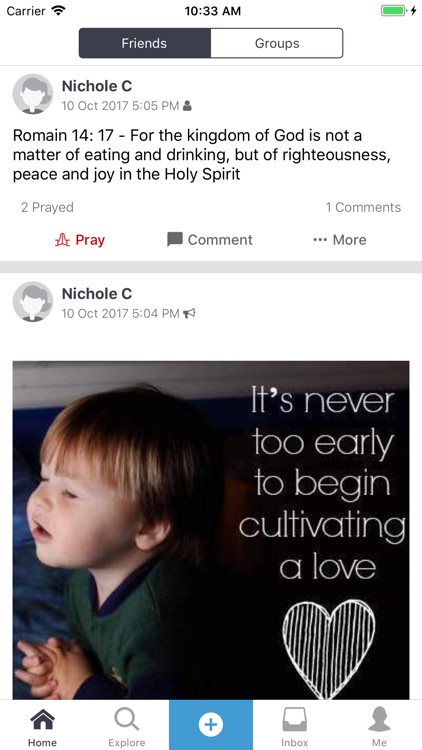Viewport: 422px width, 750px height.
Task: Tap the person privacy icon beside 5:05 PM
Action: 188,105
